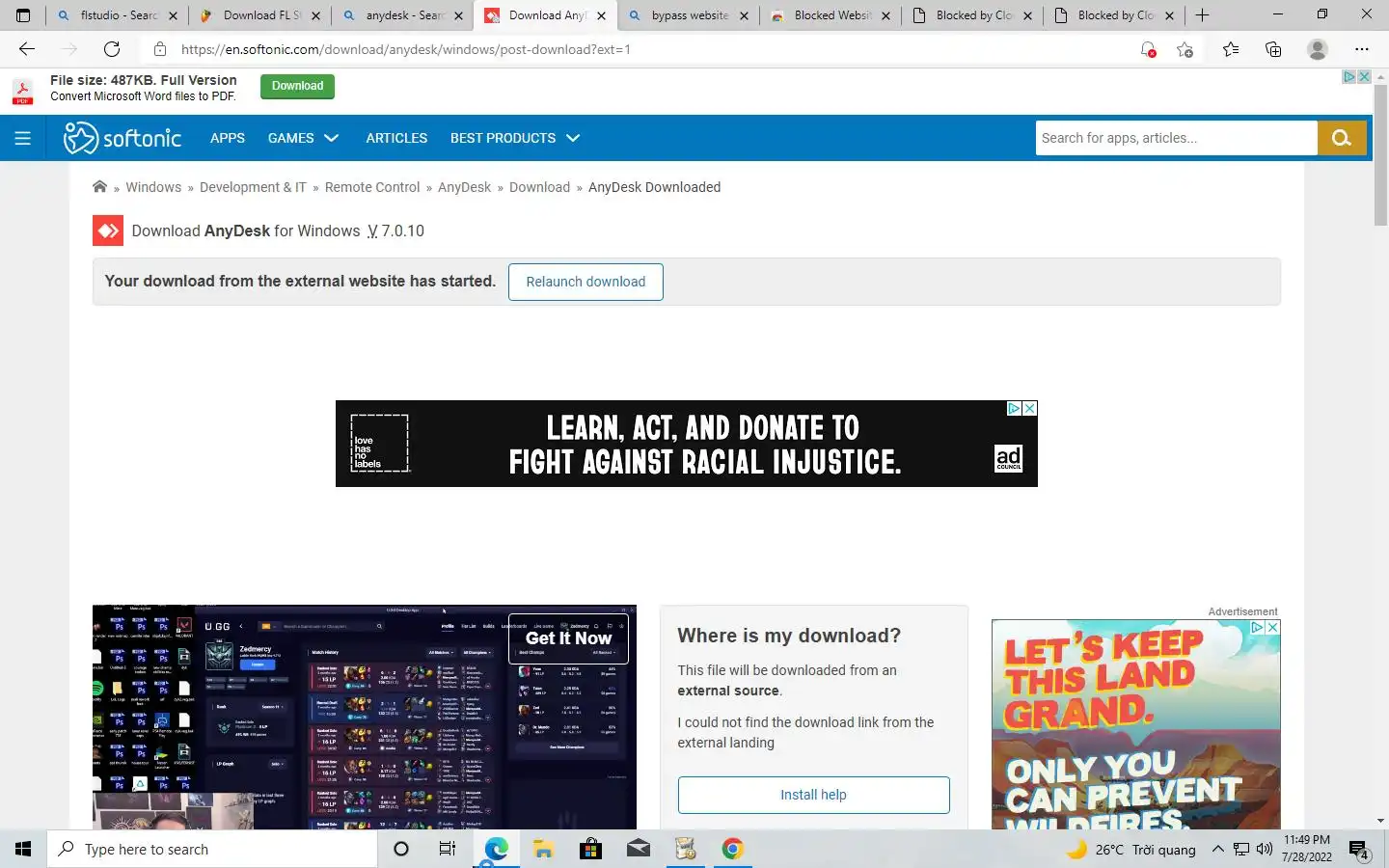Click the Install help button
1389x868 pixels.
click(x=813, y=795)
